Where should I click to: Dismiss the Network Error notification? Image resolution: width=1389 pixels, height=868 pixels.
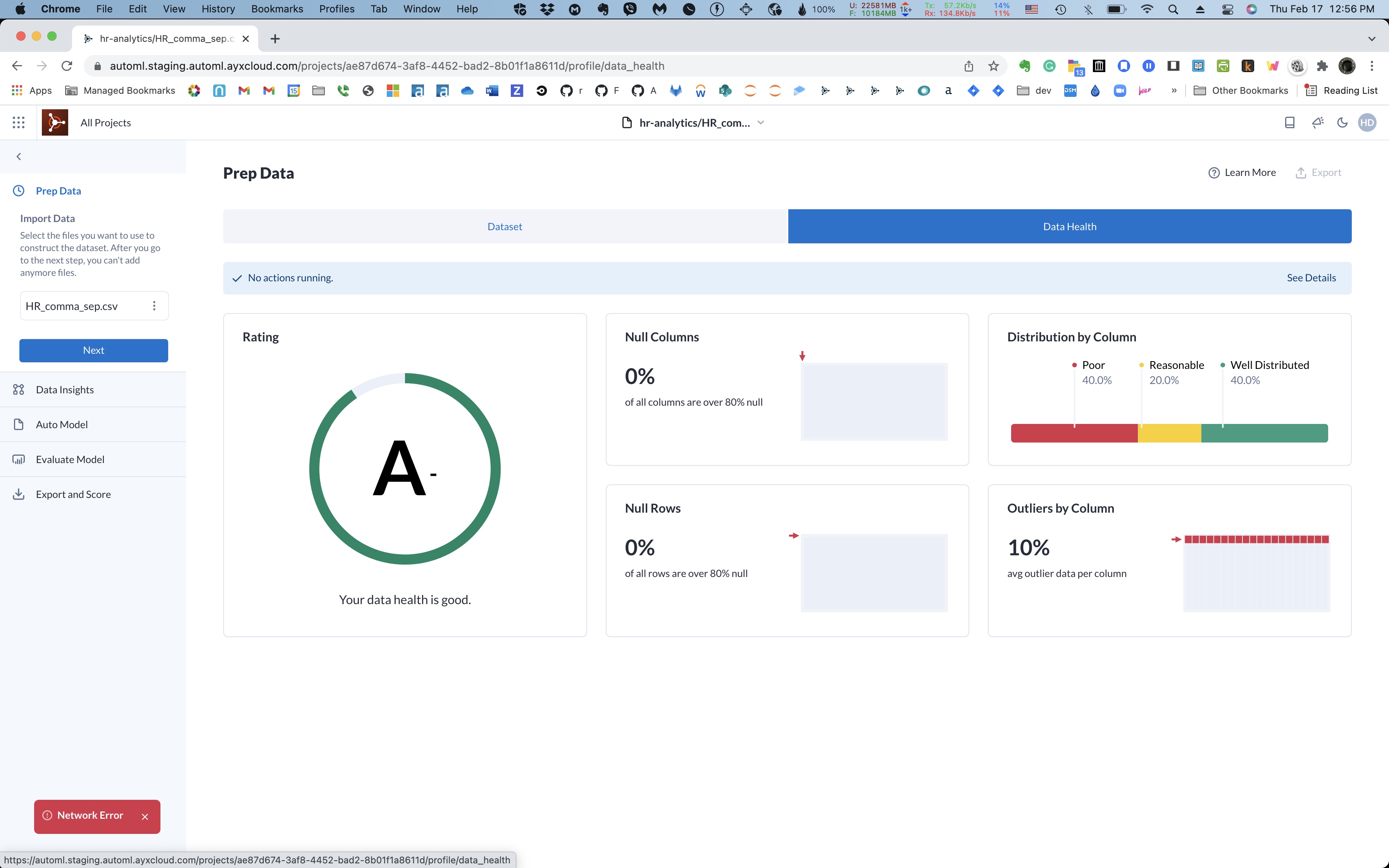coord(145,816)
